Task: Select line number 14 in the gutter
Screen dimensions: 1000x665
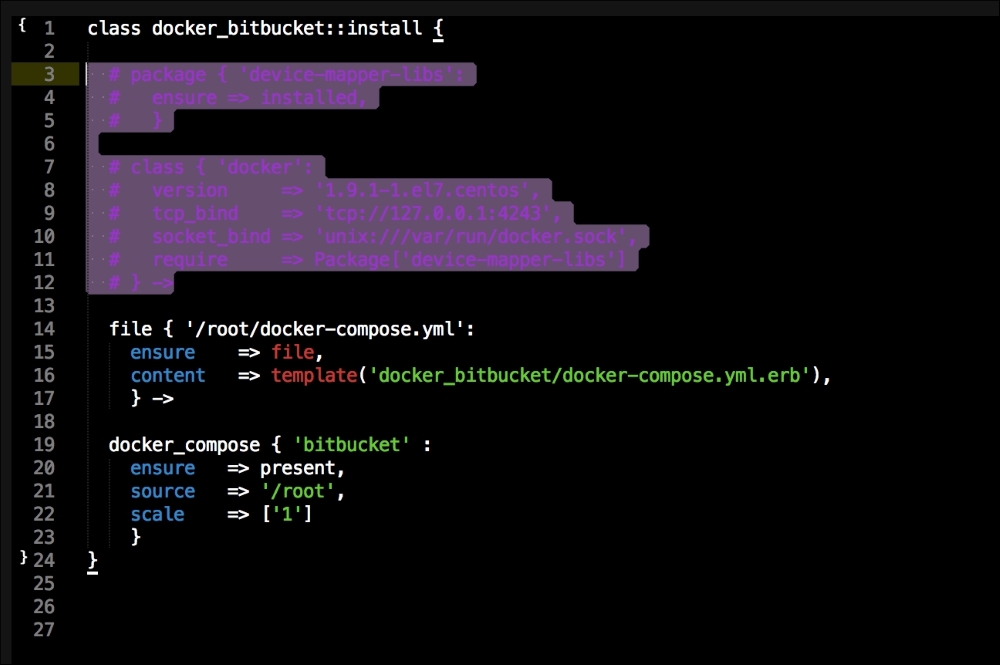Action: click(44, 329)
